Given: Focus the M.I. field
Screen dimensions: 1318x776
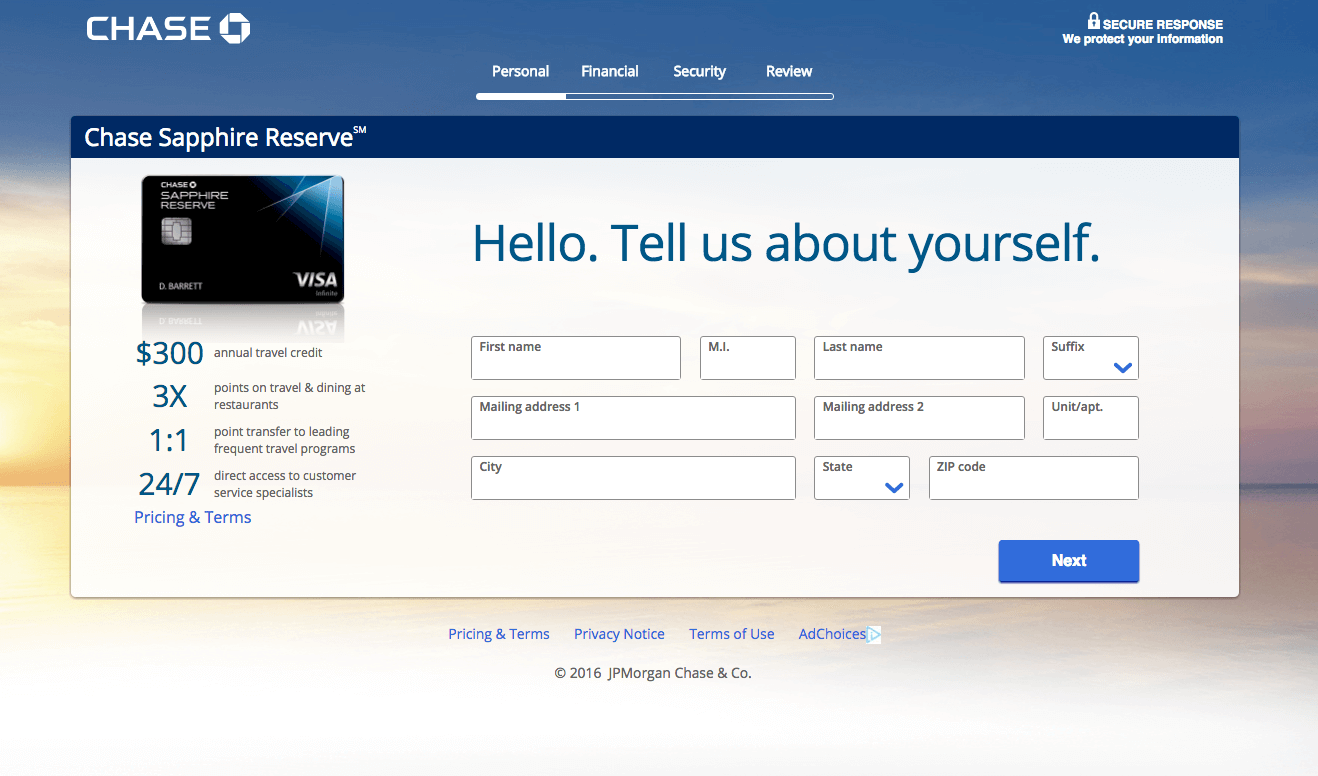Looking at the screenshot, I should (748, 358).
